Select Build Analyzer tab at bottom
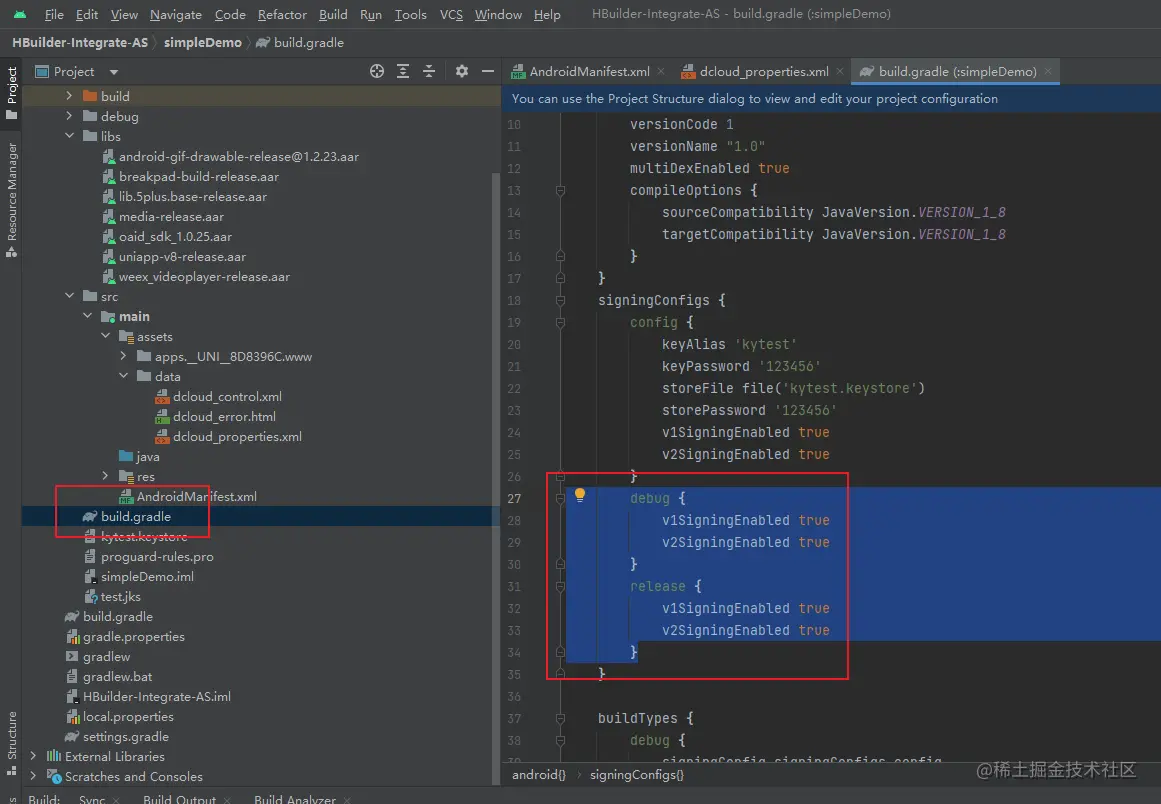1161x804 pixels. point(295,799)
